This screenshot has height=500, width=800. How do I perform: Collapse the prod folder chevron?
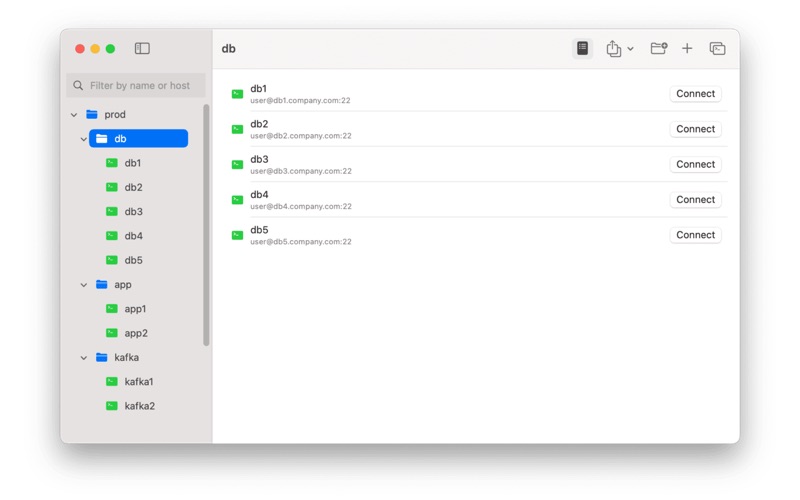[x=74, y=115]
